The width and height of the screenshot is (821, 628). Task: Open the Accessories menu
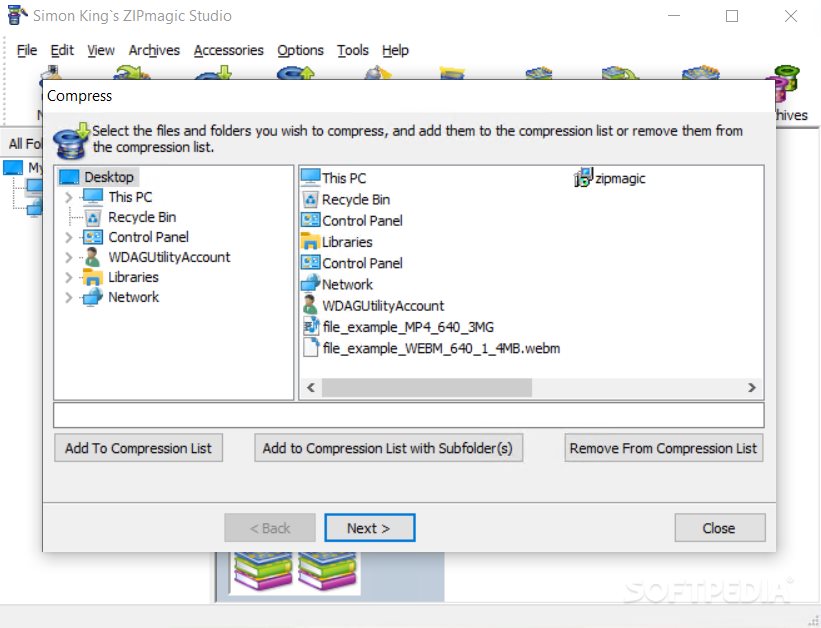[228, 50]
